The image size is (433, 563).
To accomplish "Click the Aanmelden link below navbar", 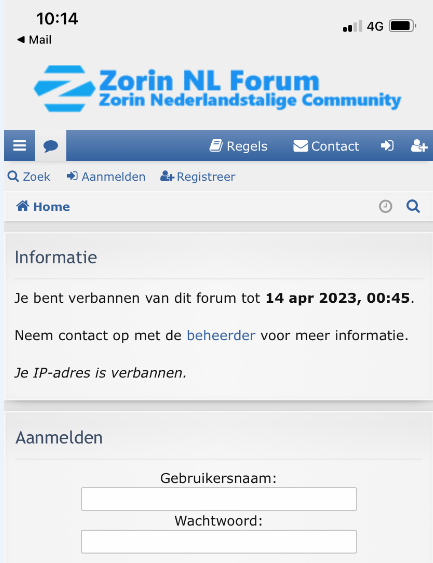I will coord(106,177).
